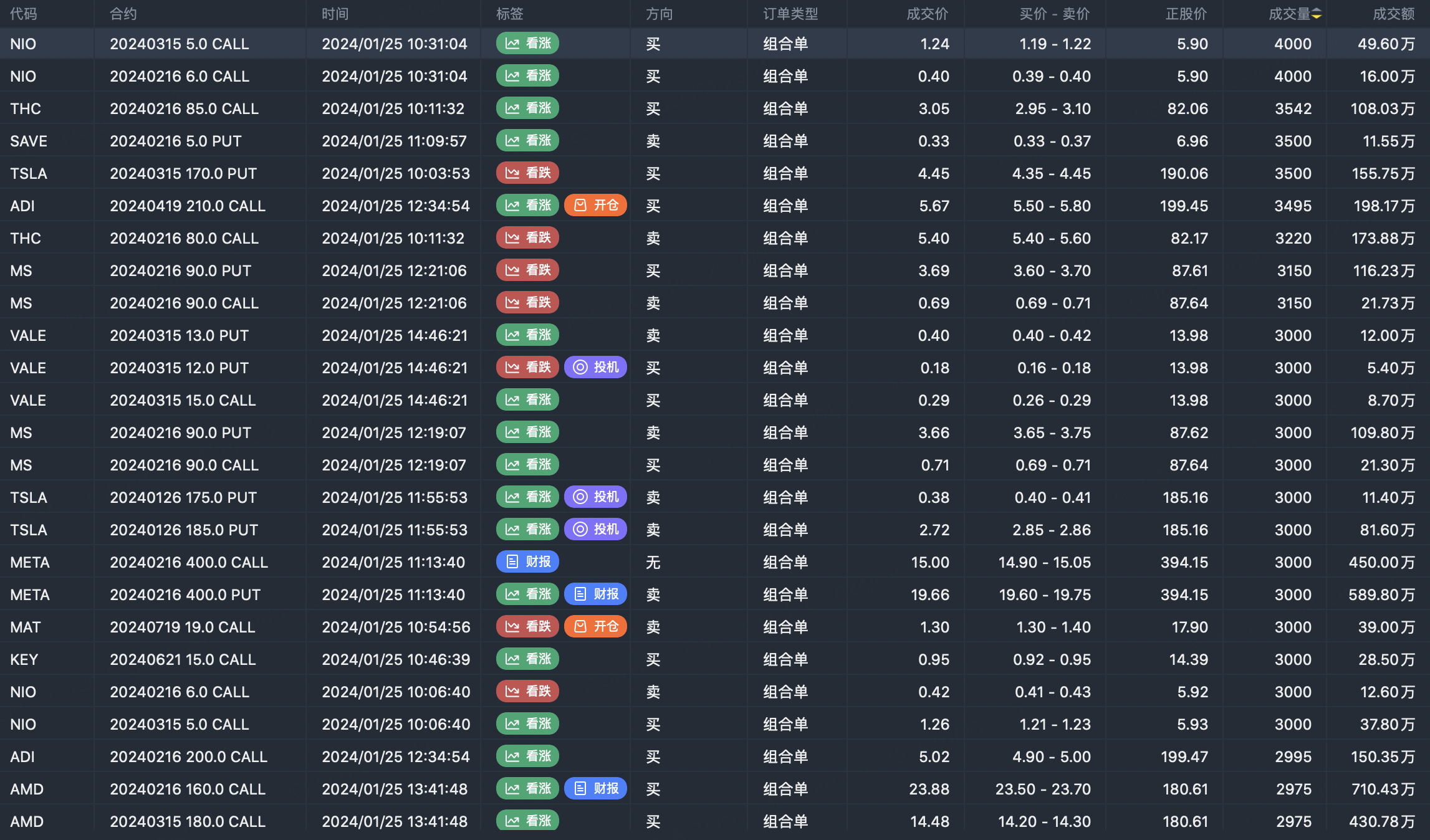The image size is (1430, 840).
Task: Click the 看跌 tag on TSLA 170.0 PUT
Action: click(527, 173)
